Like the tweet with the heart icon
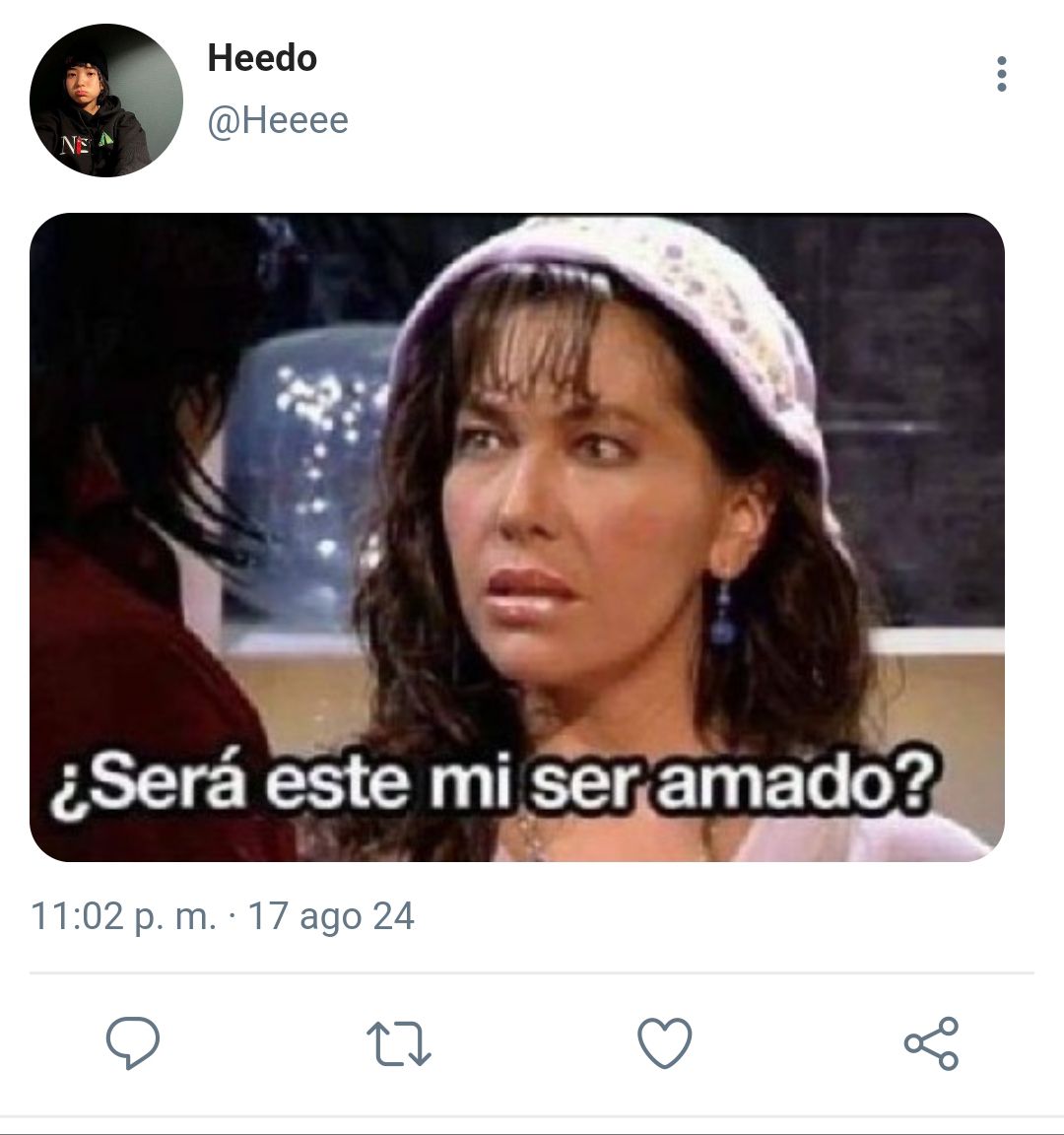The width and height of the screenshot is (1064, 1135). 664,1042
